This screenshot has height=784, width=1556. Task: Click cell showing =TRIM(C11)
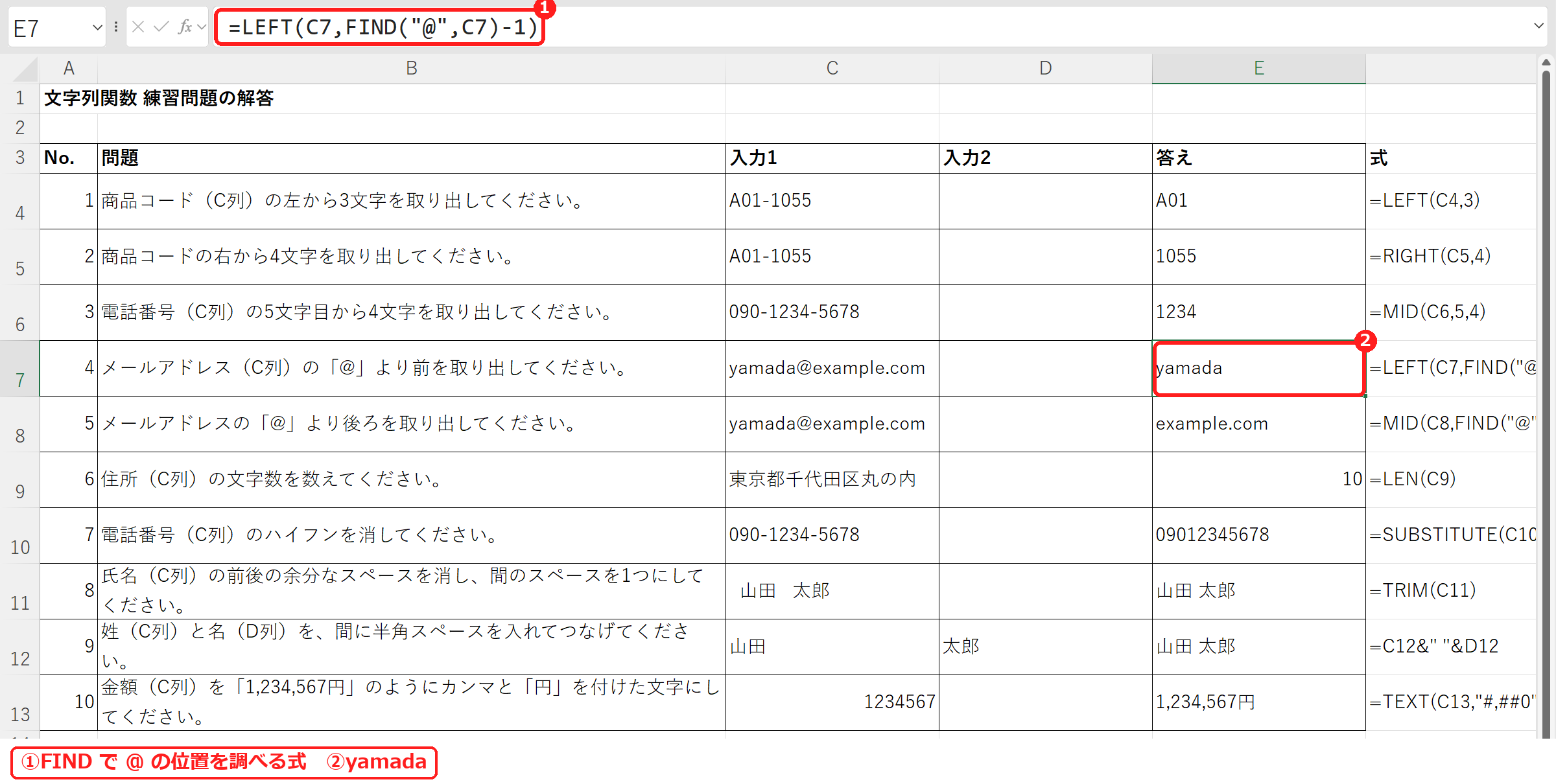pos(1451,591)
